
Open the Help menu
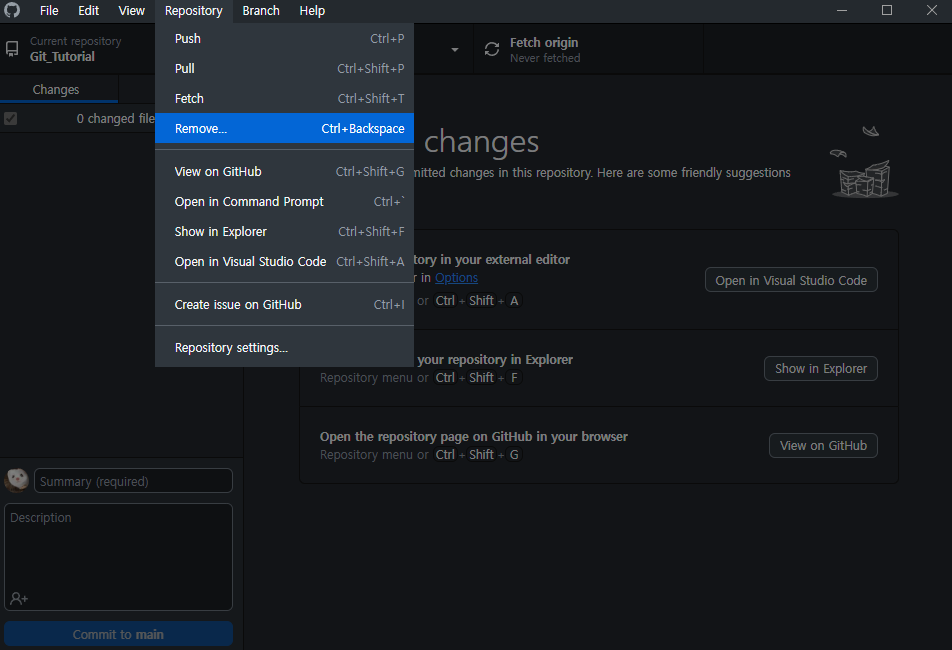click(x=312, y=11)
